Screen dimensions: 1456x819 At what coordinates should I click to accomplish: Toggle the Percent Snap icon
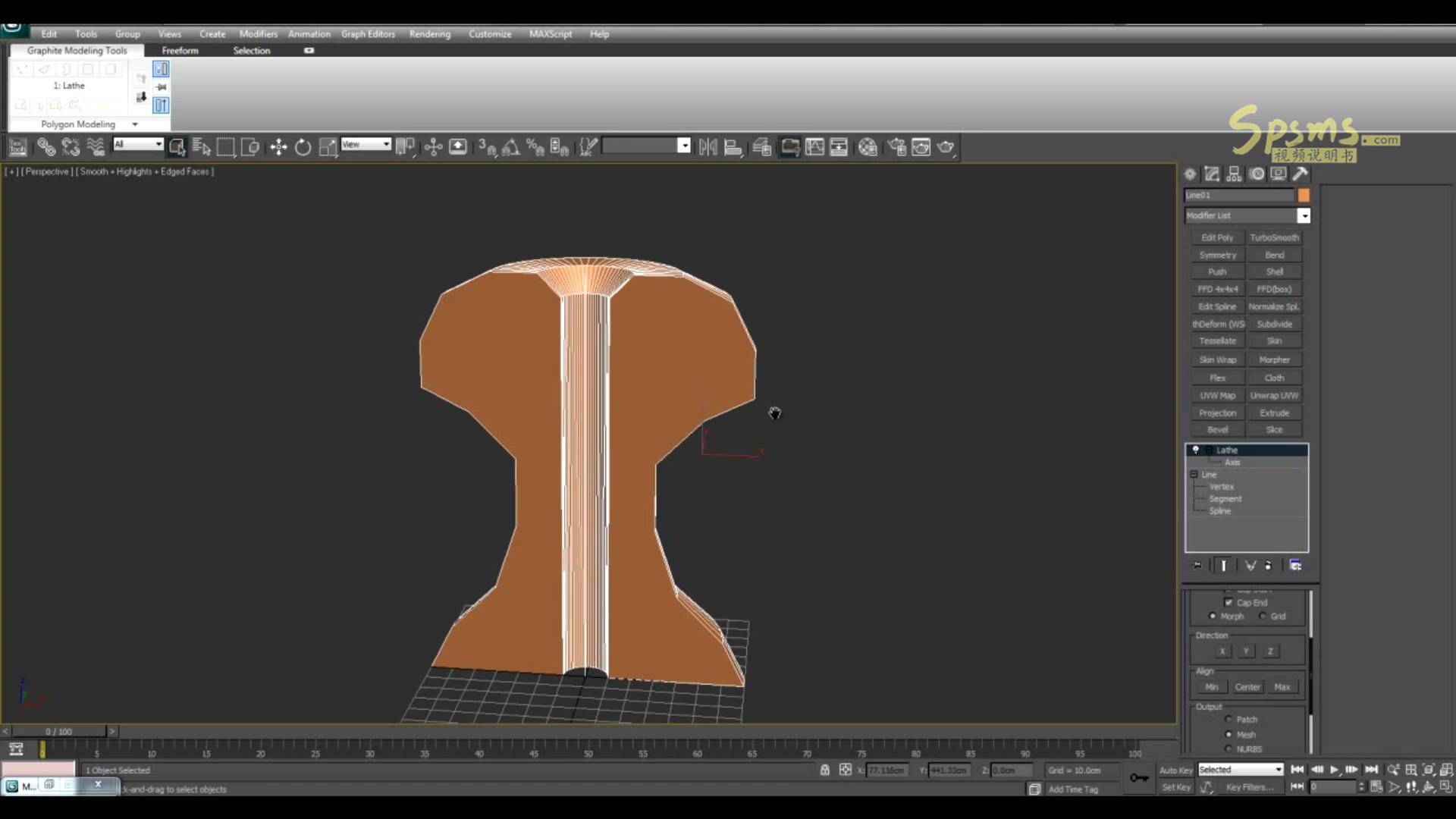tap(535, 146)
